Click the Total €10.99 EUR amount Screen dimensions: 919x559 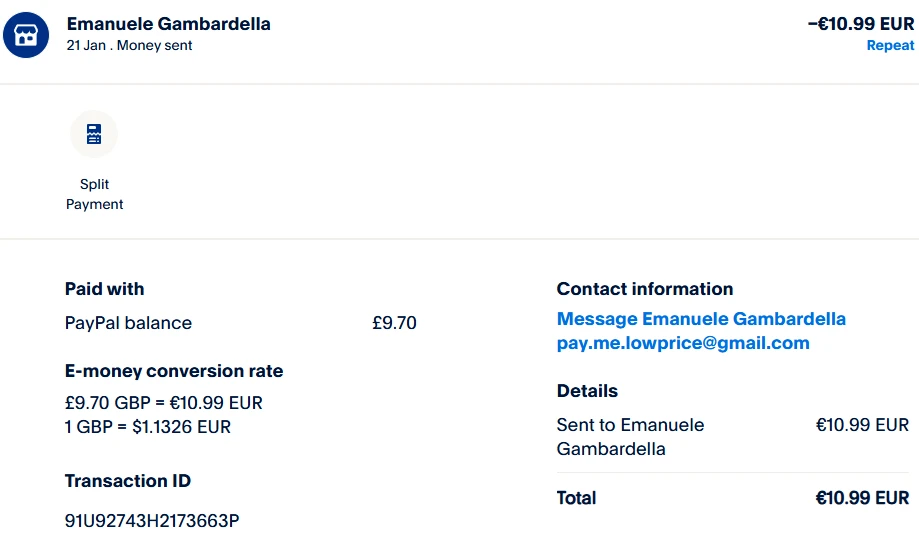pyautogui.click(x=862, y=498)
